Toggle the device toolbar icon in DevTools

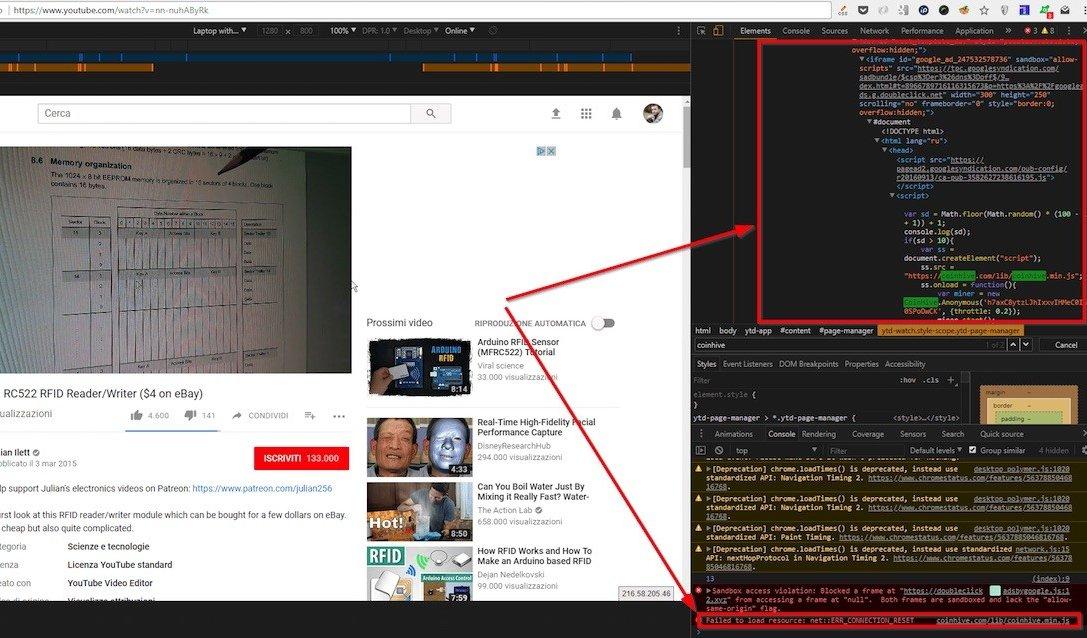[718, 31]
